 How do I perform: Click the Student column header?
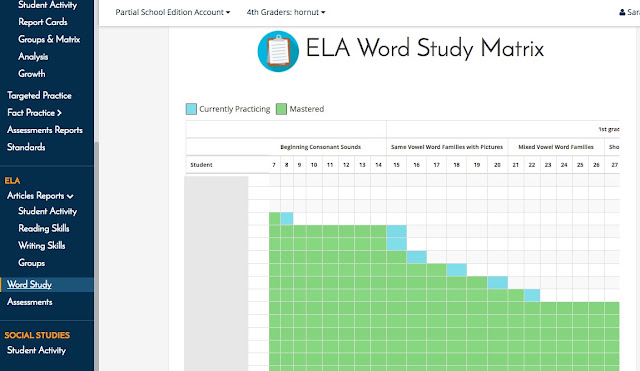tap(201, 165)
